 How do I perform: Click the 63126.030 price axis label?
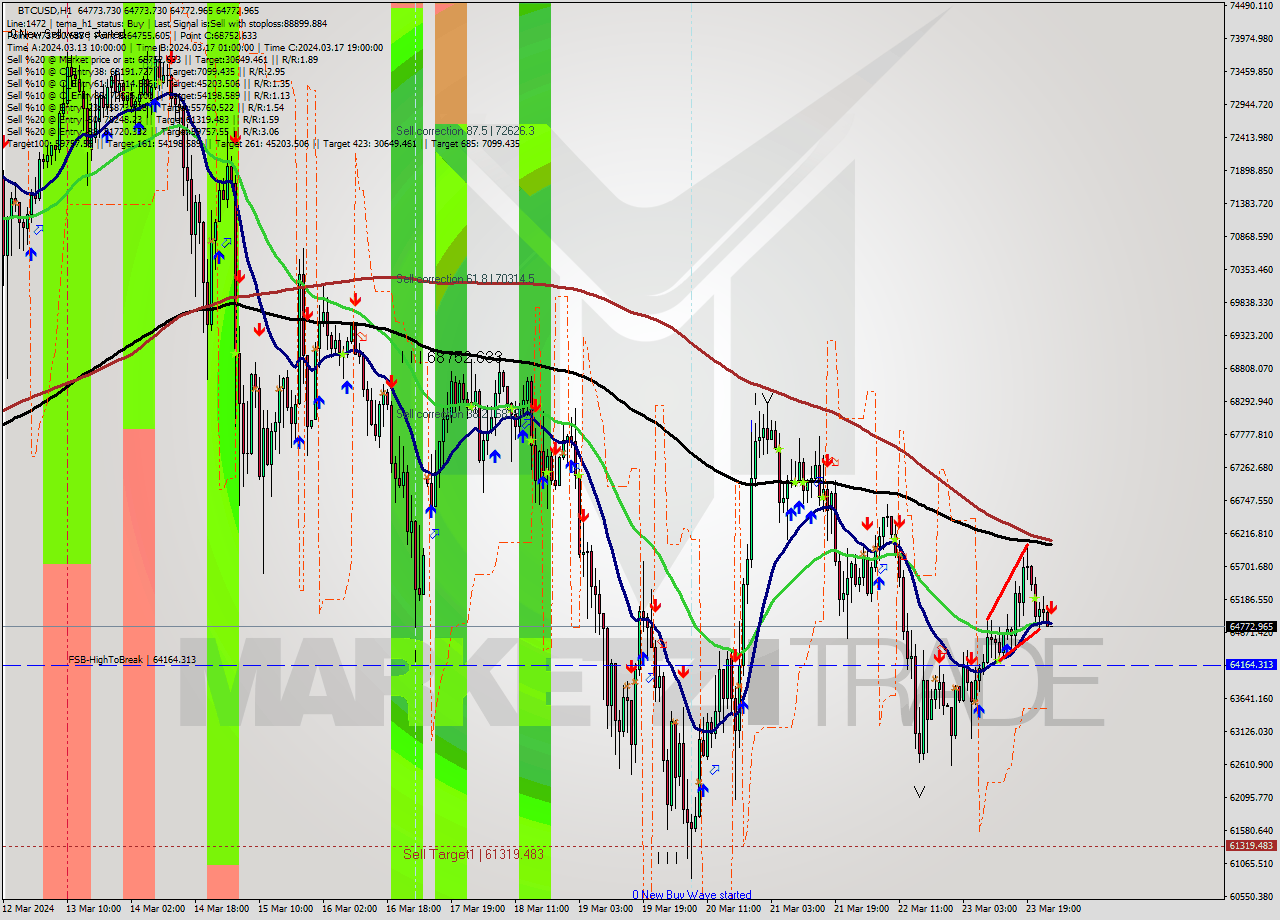coord(1251,731)
